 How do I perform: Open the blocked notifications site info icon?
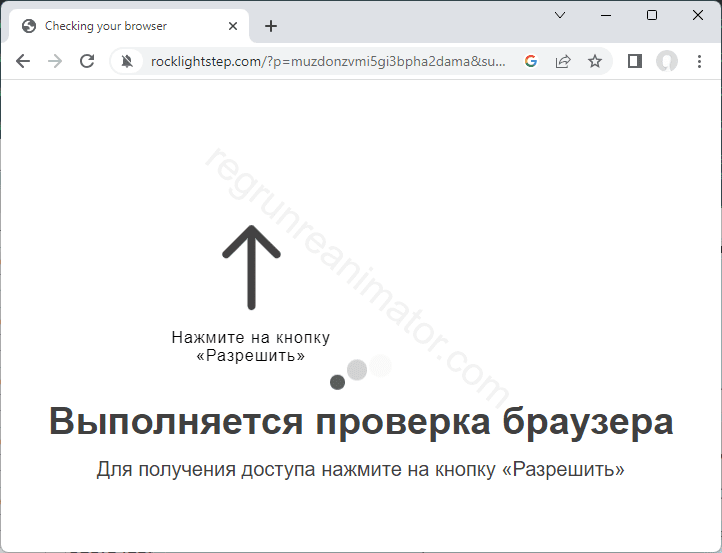tap(127, 61)
